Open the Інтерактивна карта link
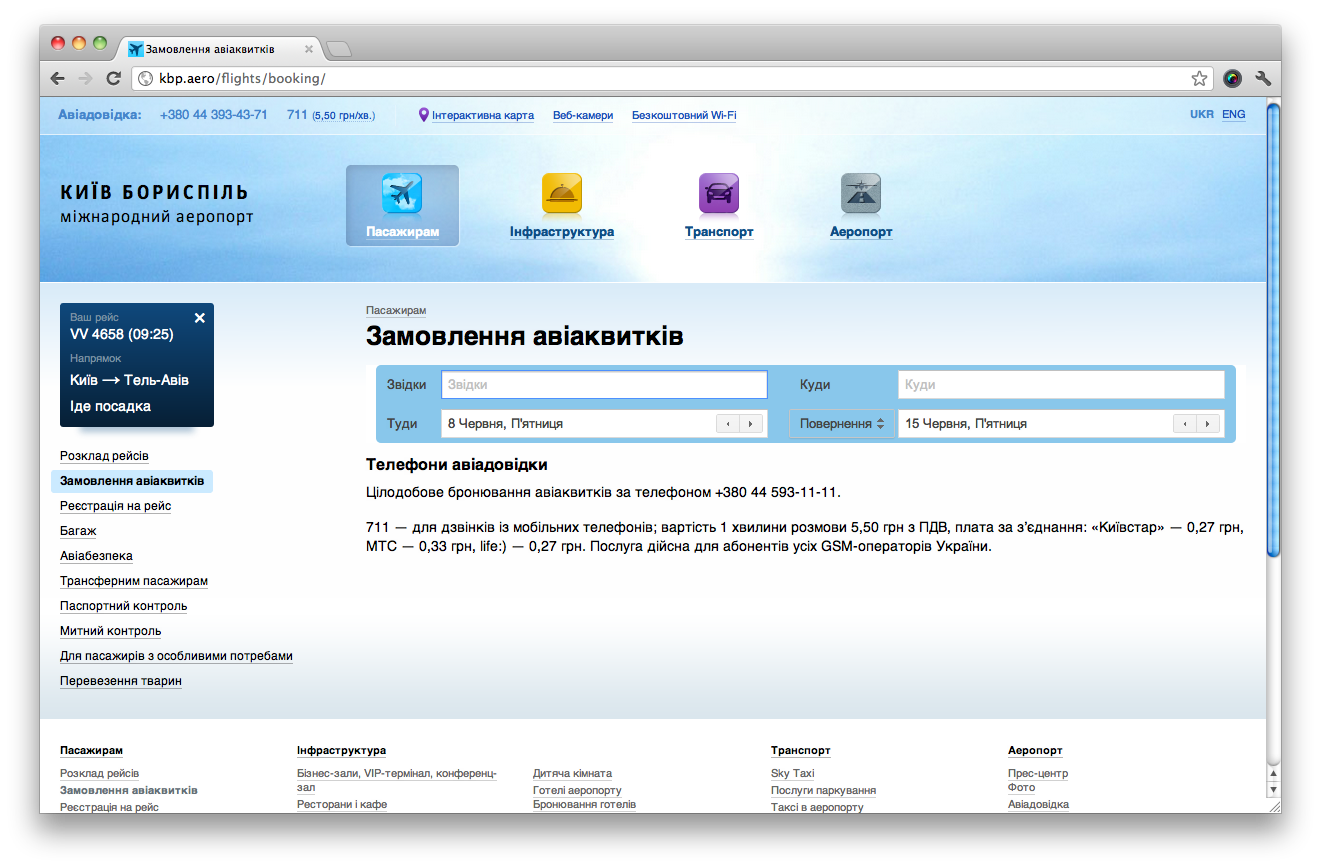 pyautogui.click(x=483, y=115)
